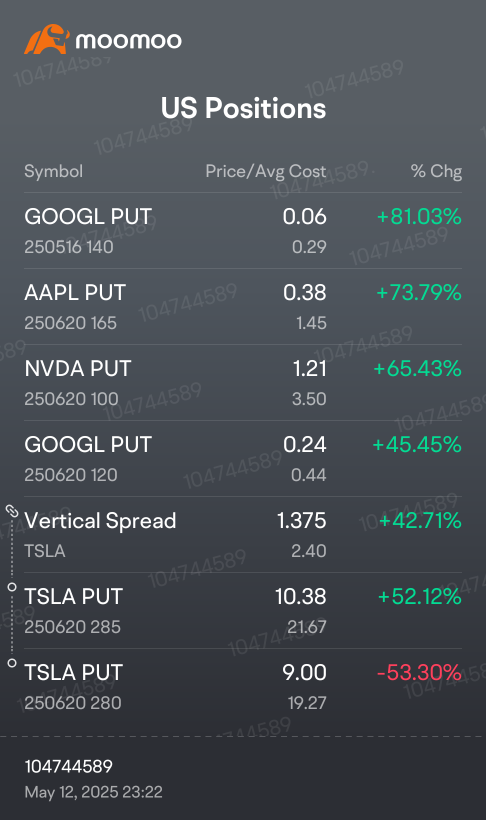
Task: Click the link chain icon beside Vertical Spread
Action: [x=12, y=511]
